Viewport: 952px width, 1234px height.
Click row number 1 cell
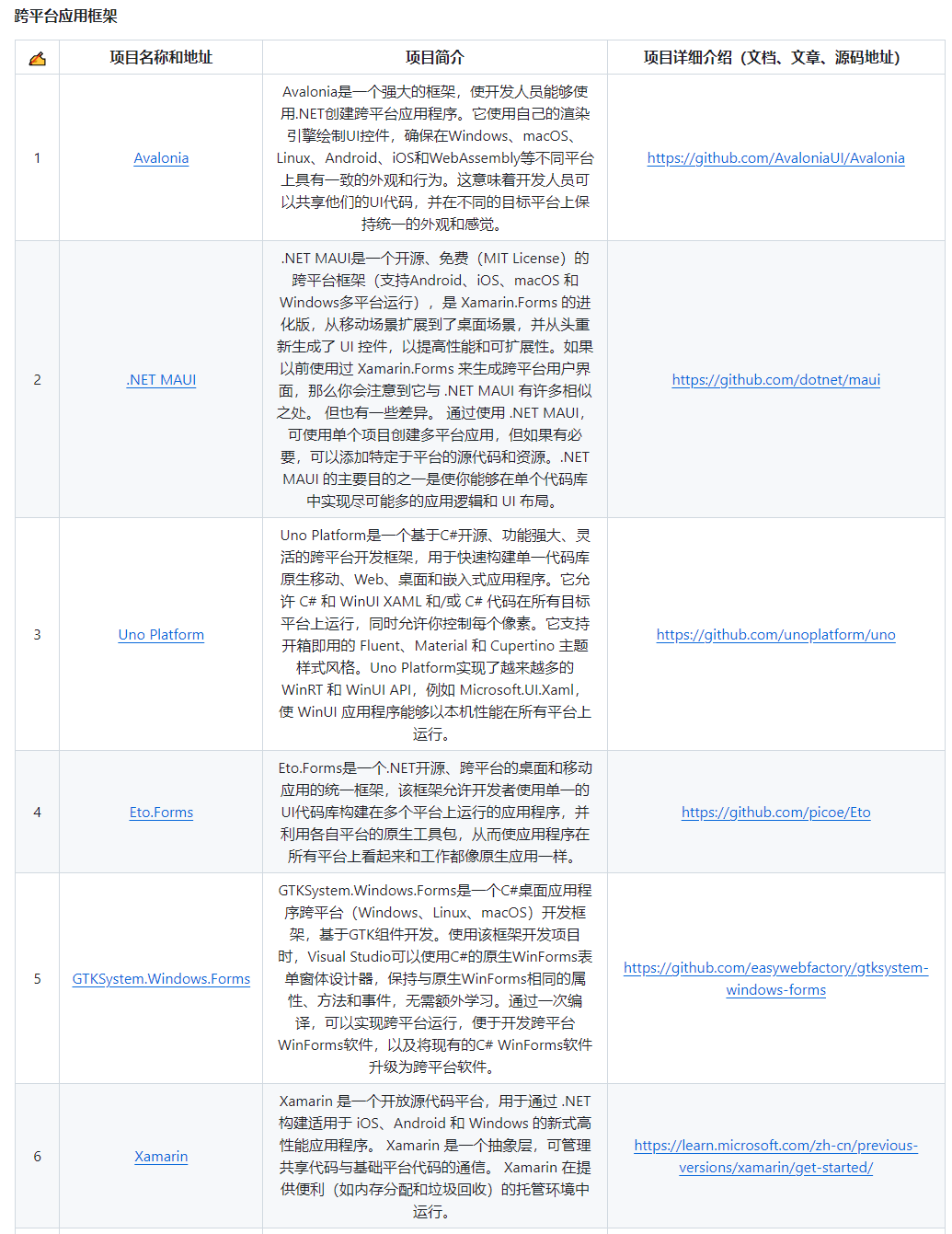tap(37, 158)
